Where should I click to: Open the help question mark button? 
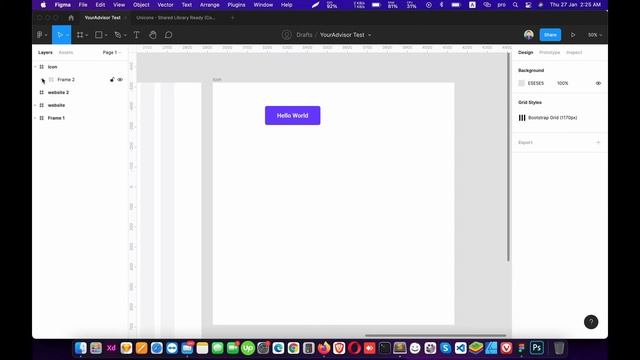pyautogui.click(x=591, y=322)
